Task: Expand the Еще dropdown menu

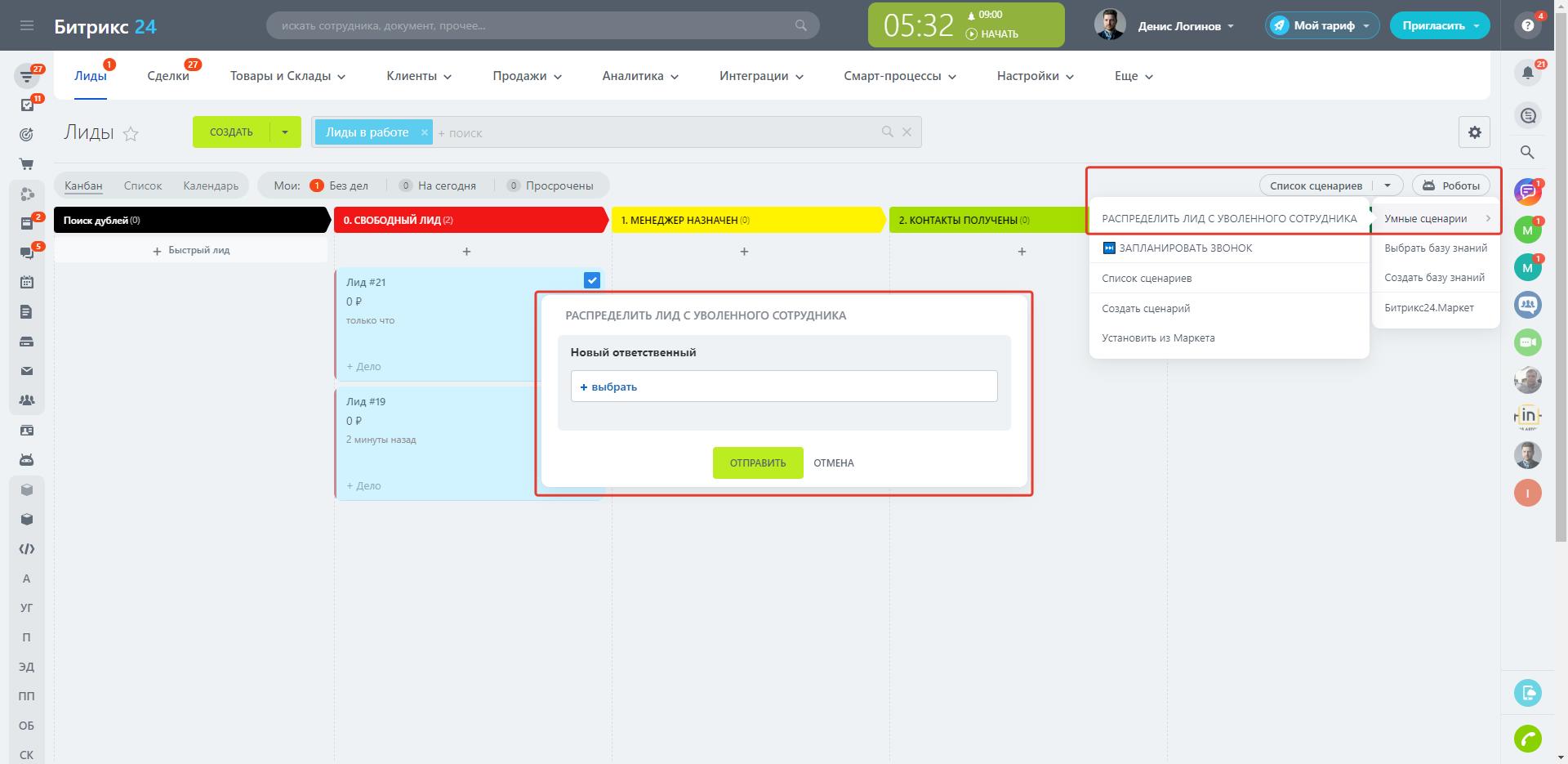Action: pyautogui.click(x=1134, y=76)
